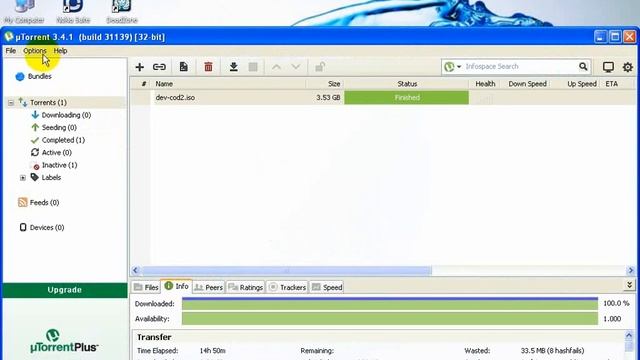Open the Options menu
This screenshot has width=640, height=360.
(35, 51)
